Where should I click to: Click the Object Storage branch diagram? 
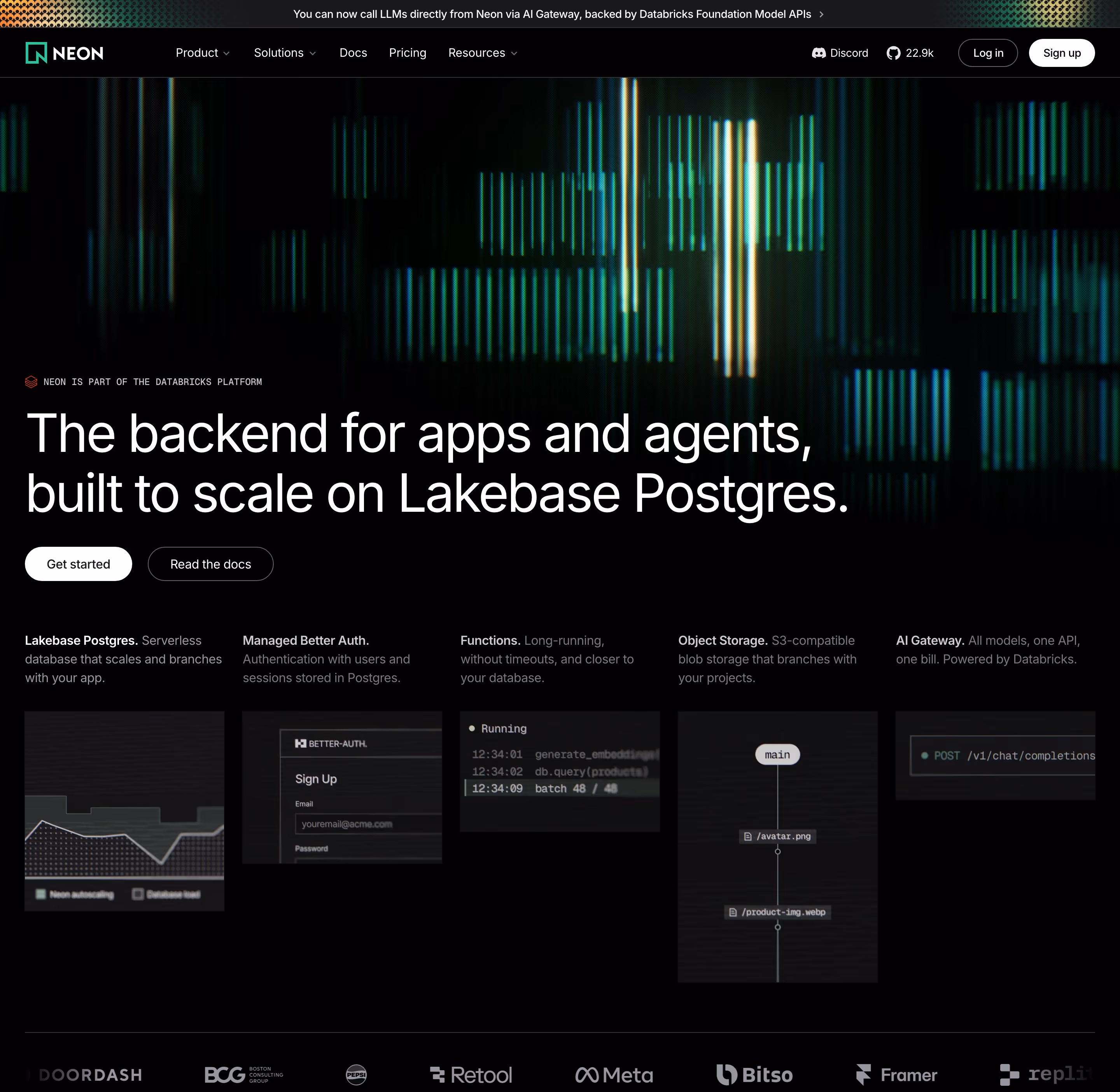778,847
